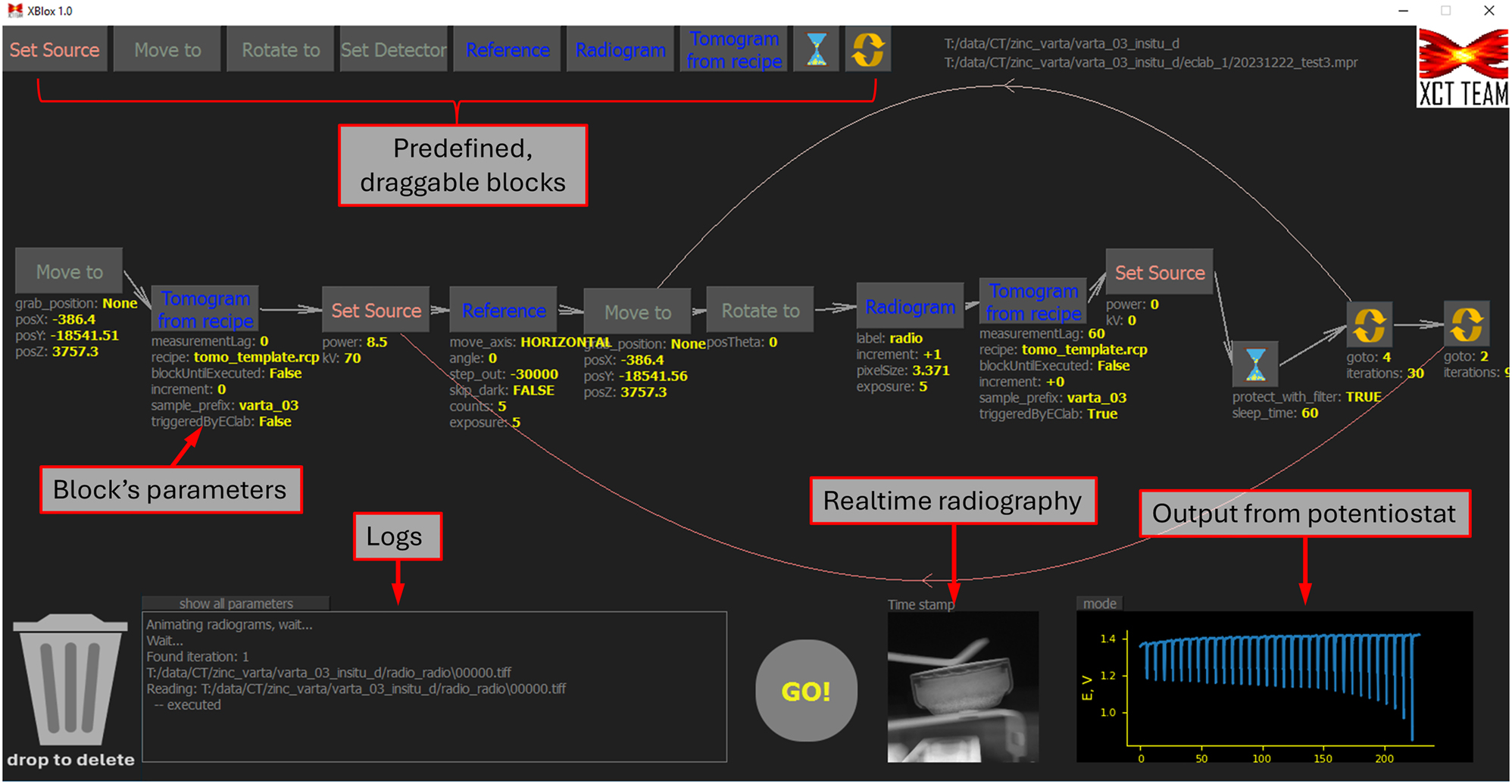Click the XBlox app icon in title bar
The height and width of the screenshot is (784, 1512).
14,11
